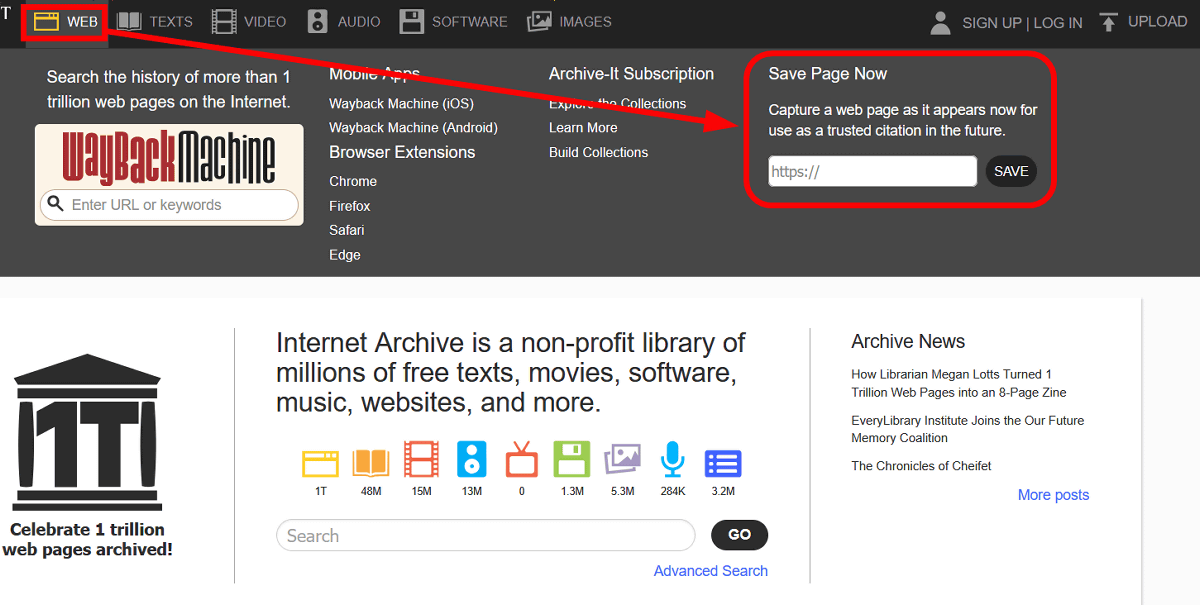Click the orange TV icon

pos(521,462)
